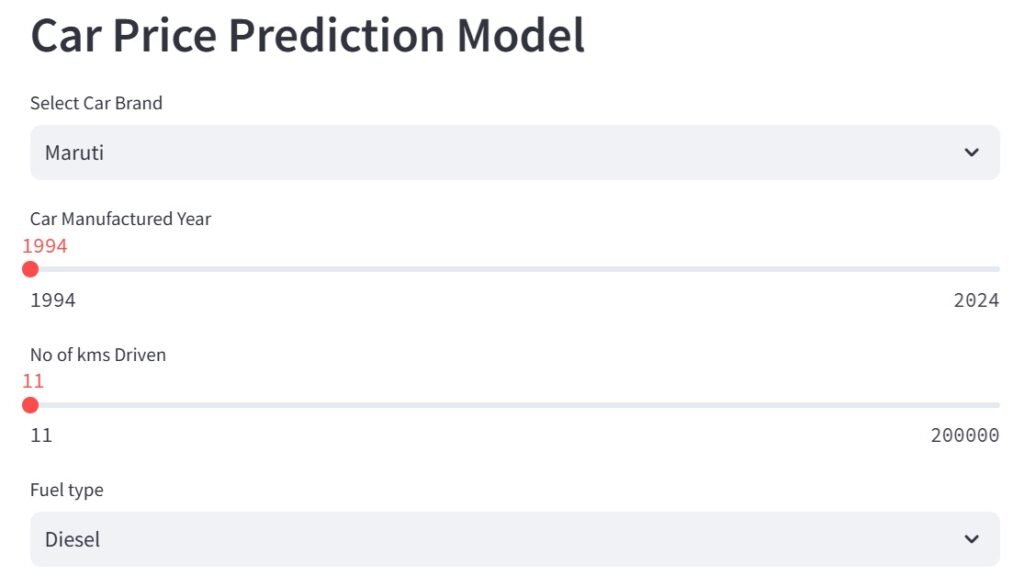Screen dimensions: 1024x587
Task: Click the page title text at top
Action: tap(307, 36)
